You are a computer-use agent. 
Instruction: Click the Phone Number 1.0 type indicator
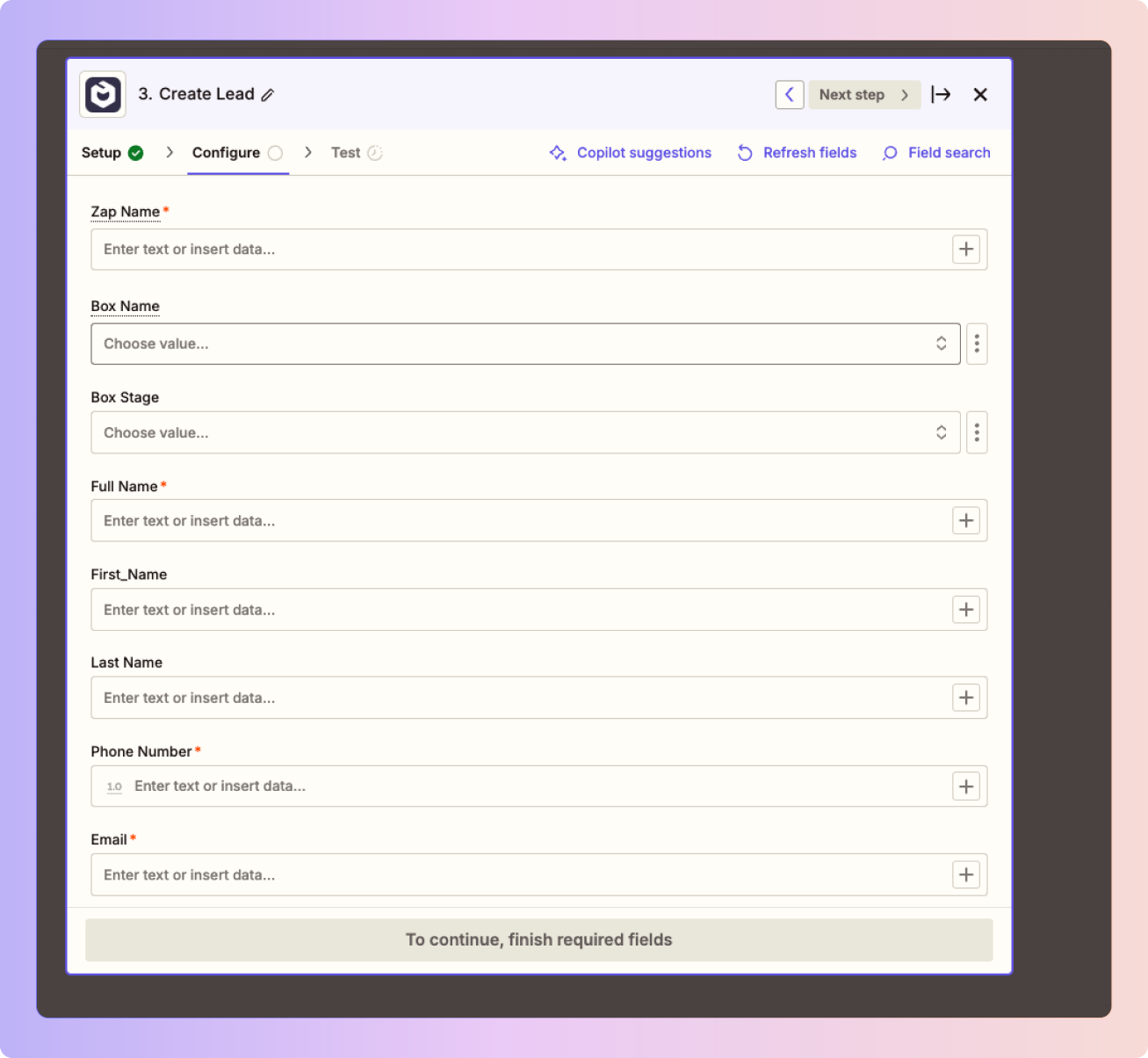tap(114, 786)
